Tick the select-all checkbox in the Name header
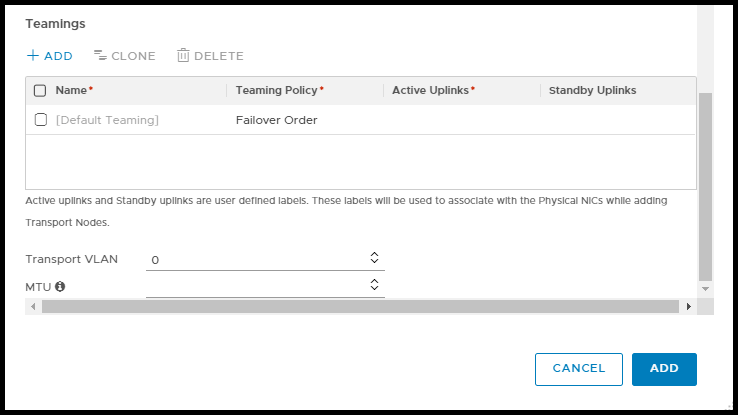The image size is (738, 415). [40, 91]
